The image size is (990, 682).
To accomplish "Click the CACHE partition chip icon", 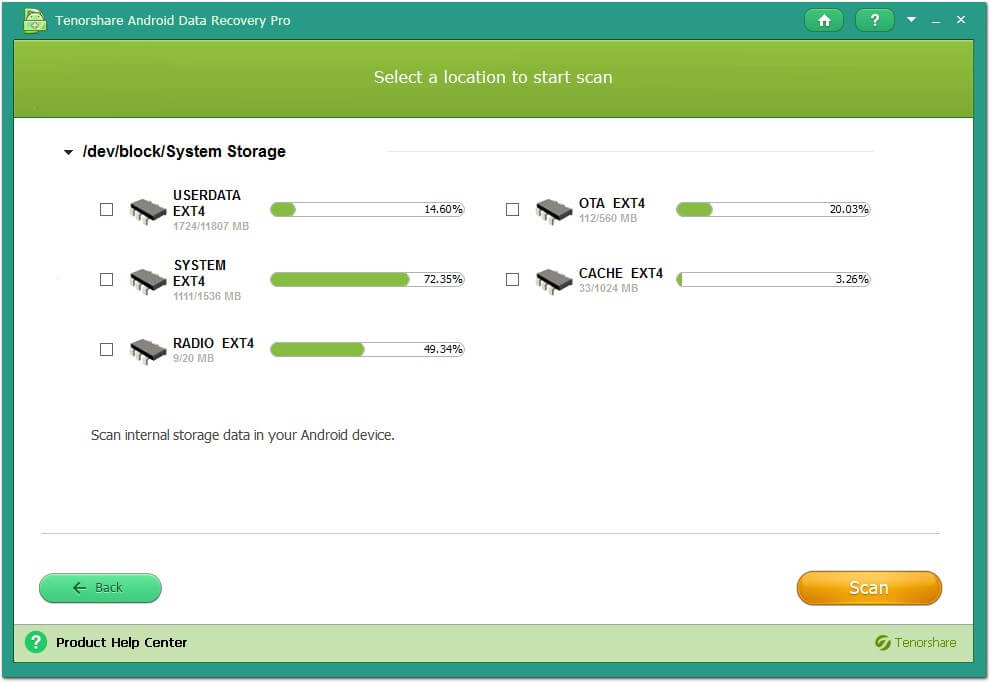I will click(554, 281).
